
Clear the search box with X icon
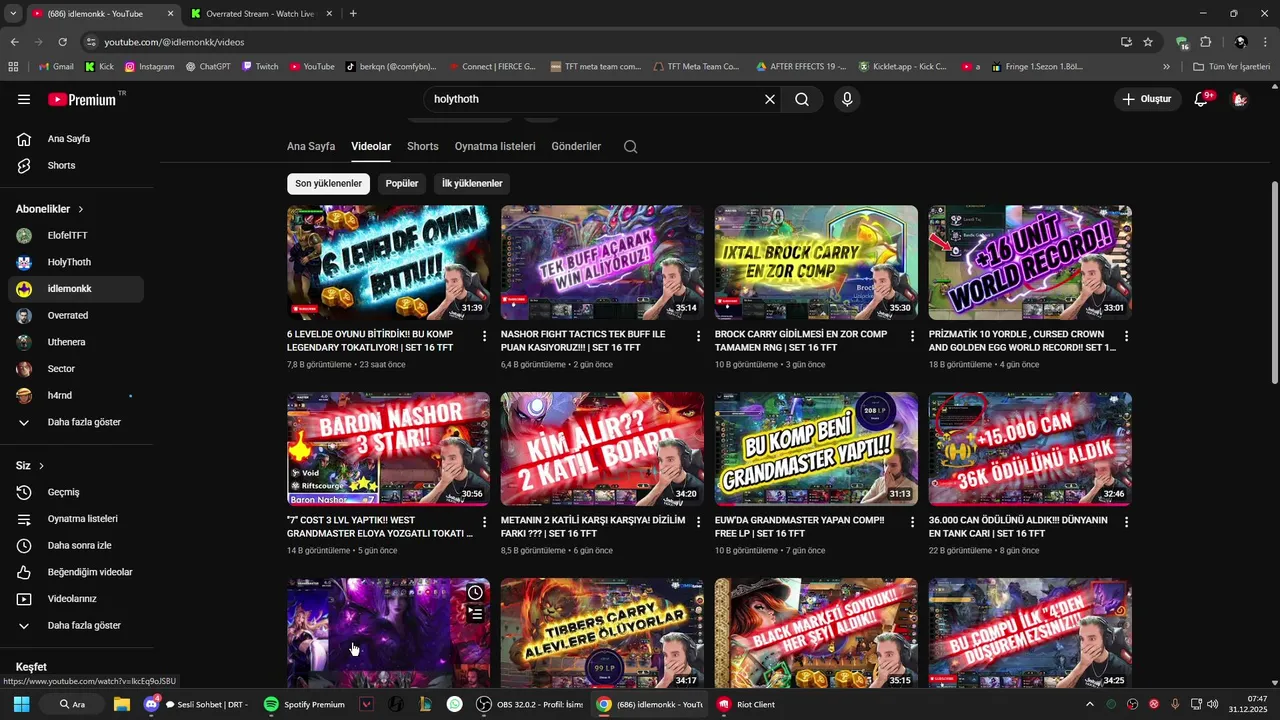[770, 99]
